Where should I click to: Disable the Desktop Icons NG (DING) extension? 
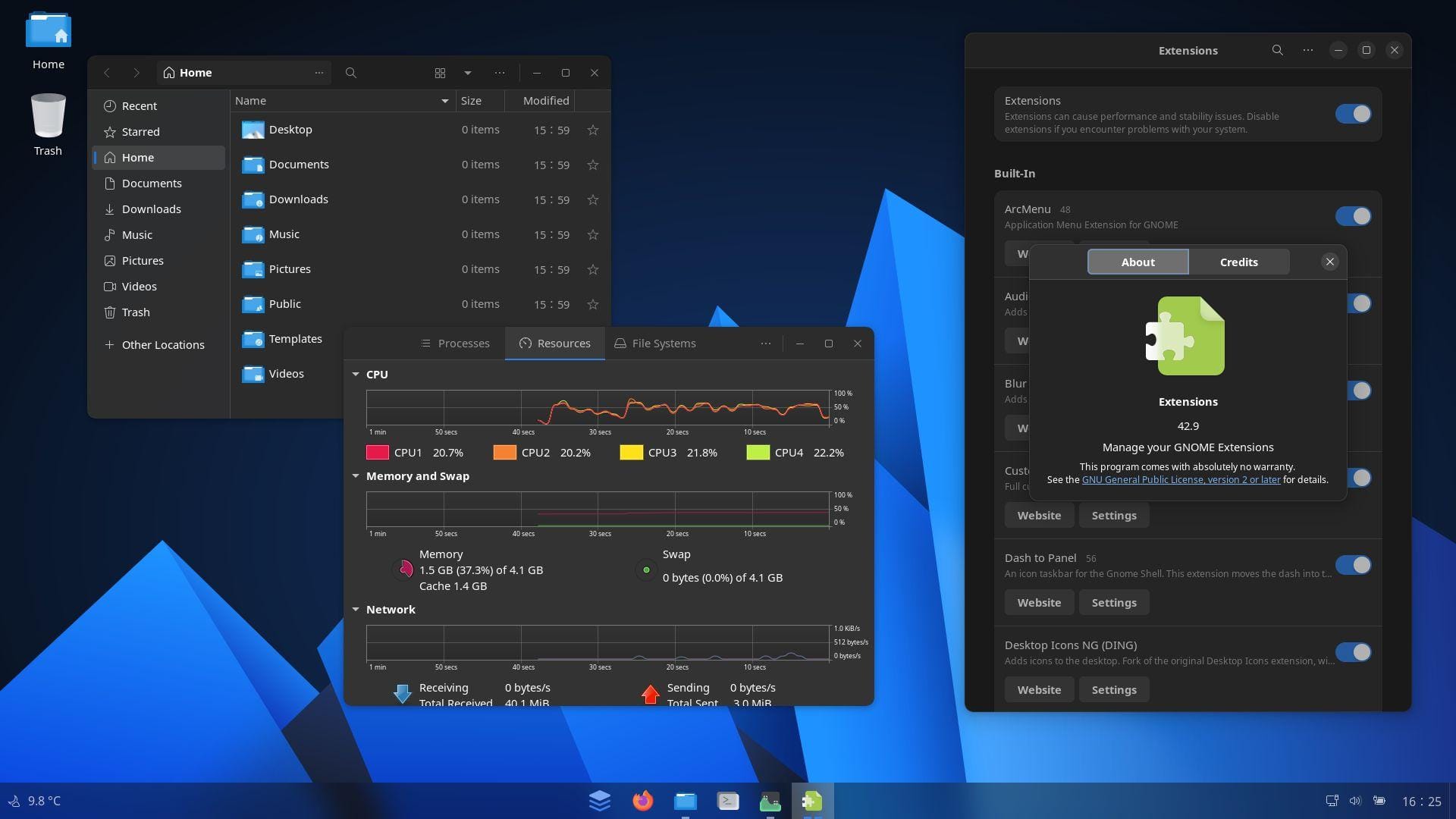coord(1353,651)
